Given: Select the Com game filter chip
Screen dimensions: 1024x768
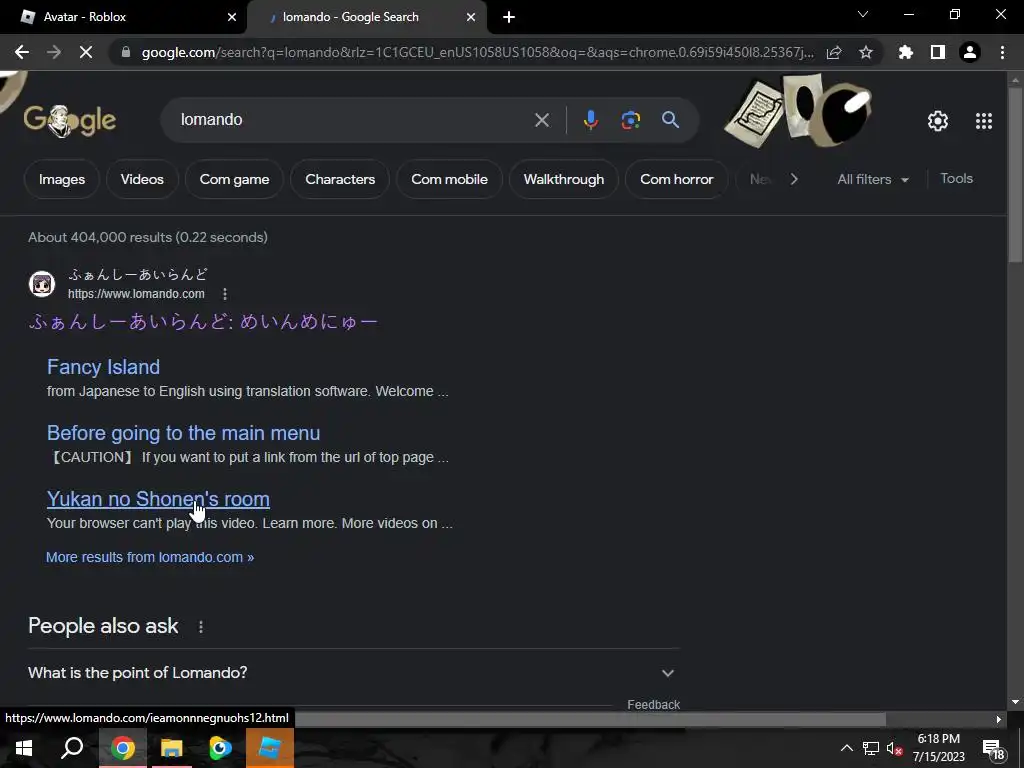Looking at the screenshot, I should (x=234, y=179).
